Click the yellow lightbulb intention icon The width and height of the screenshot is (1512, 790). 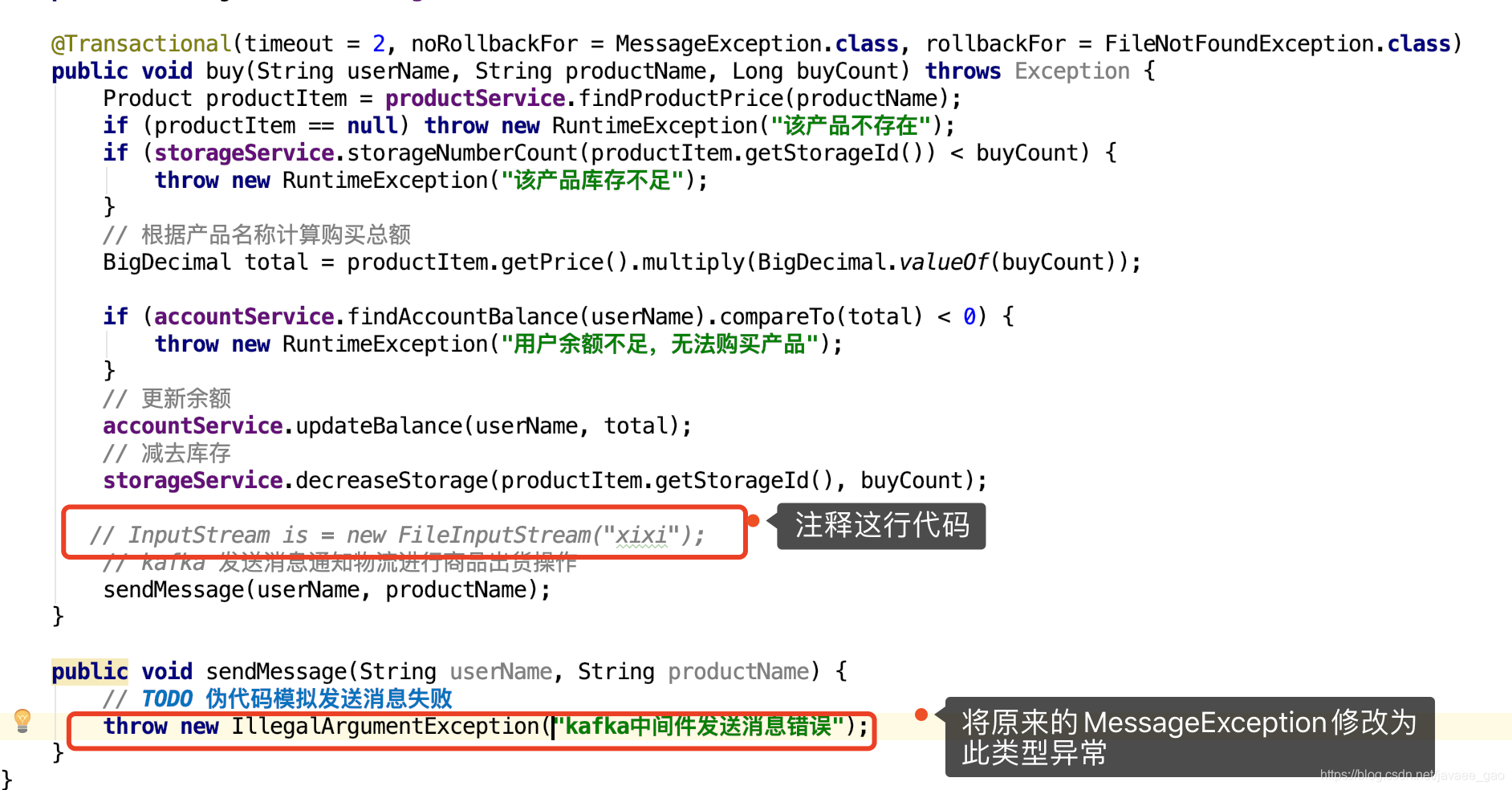pyautogui.click(x=22, y=720)
